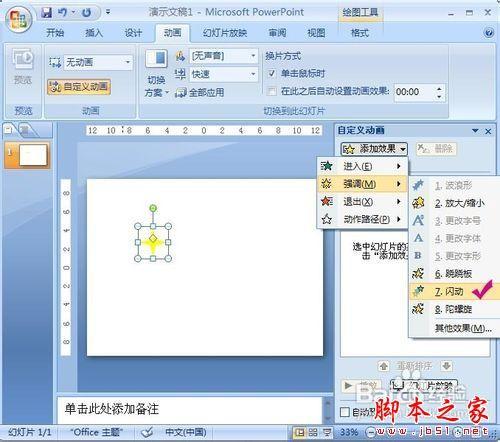
Task: Click move up reorder arrow icon
Action: coord(384,366)
